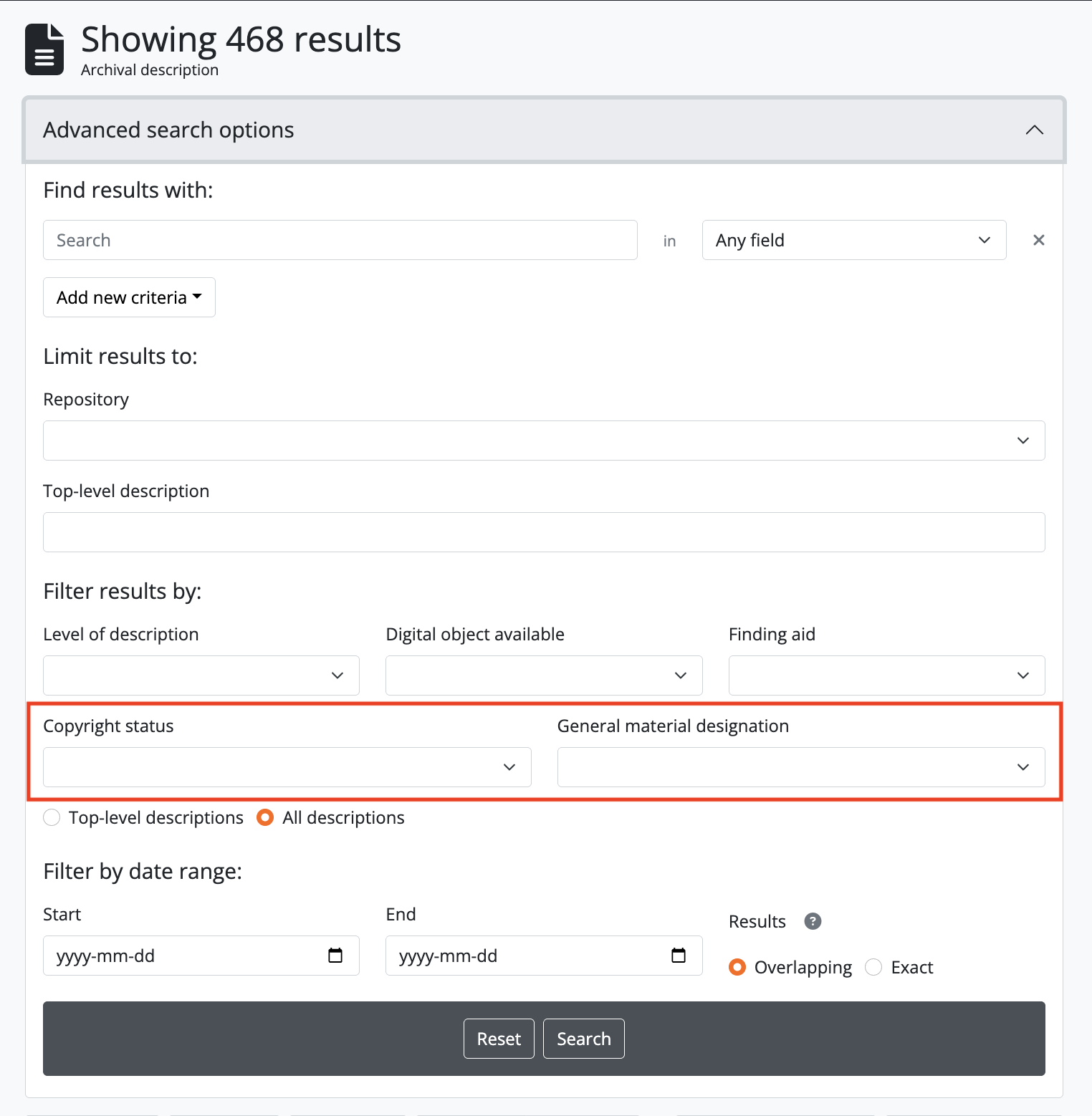Click into the Top-level description field
Viewport: 1092px width, 1116px height.
(543, 532)
